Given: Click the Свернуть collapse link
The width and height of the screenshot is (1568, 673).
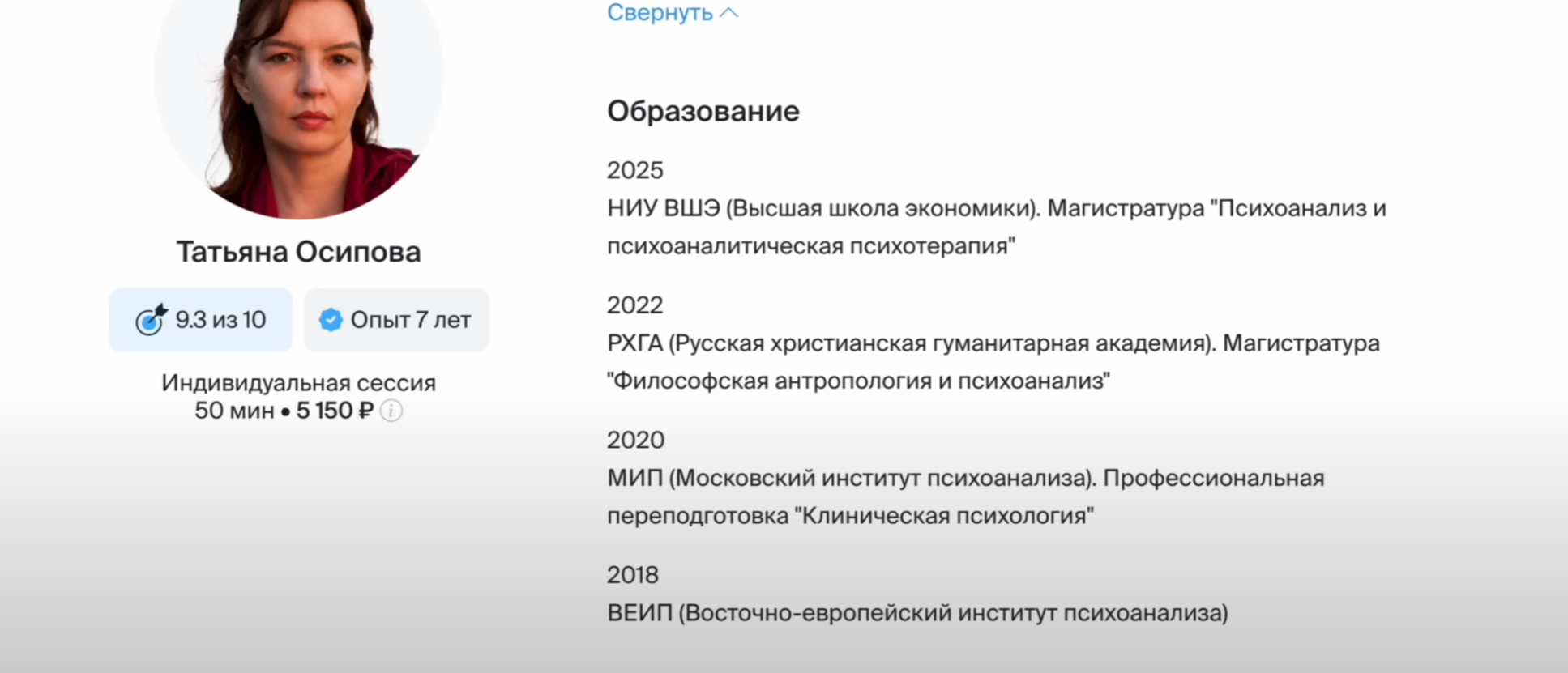Looking at the screenshot, I should (x=660, y=13).
